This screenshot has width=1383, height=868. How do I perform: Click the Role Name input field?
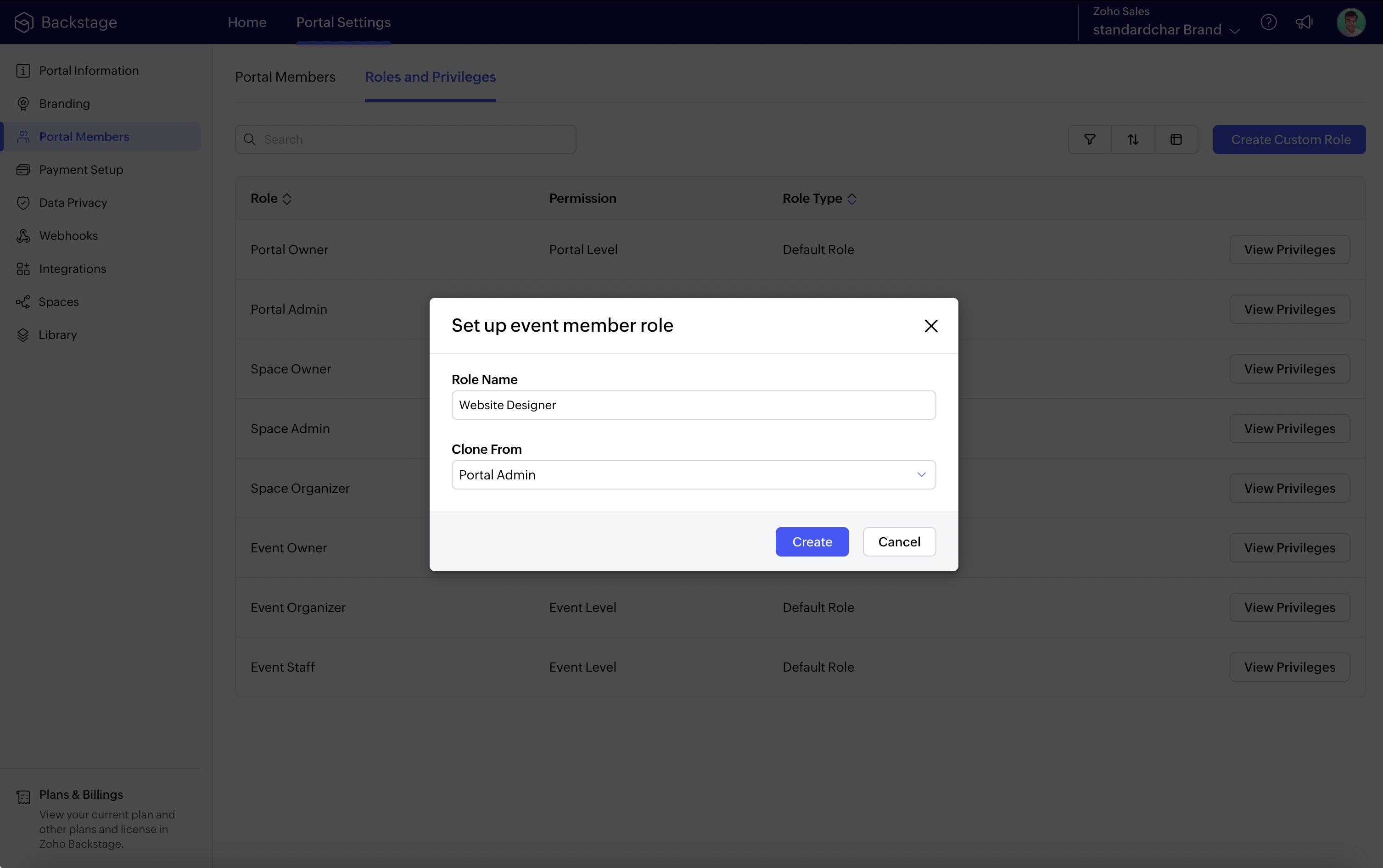(693, 405)
